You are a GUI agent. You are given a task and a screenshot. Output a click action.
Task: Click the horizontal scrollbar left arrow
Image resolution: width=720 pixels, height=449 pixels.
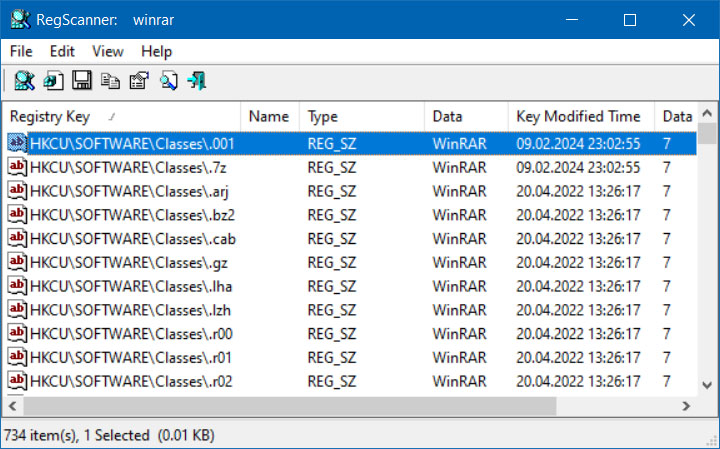pyautogui.click(x=13, y=406)
